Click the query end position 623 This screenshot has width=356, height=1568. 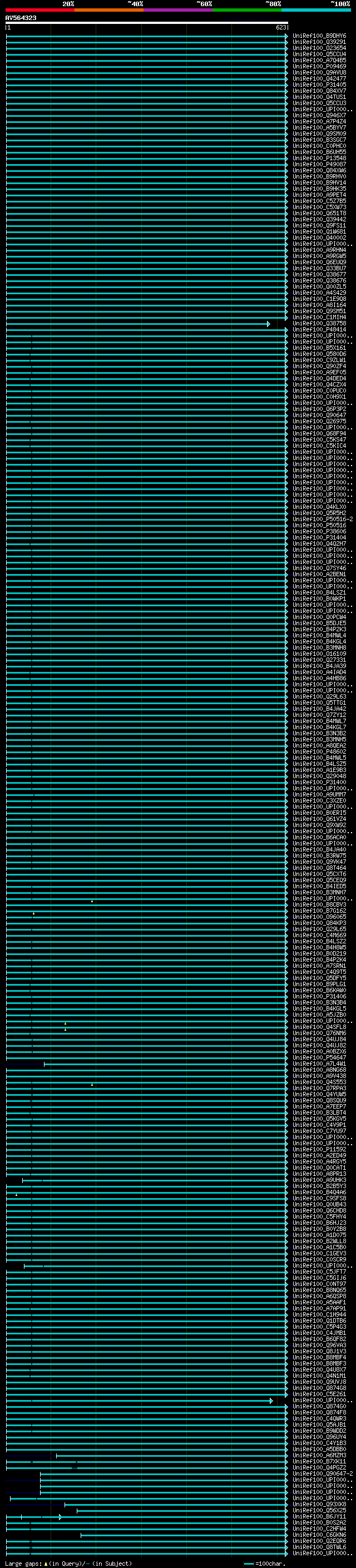point(281,27)
